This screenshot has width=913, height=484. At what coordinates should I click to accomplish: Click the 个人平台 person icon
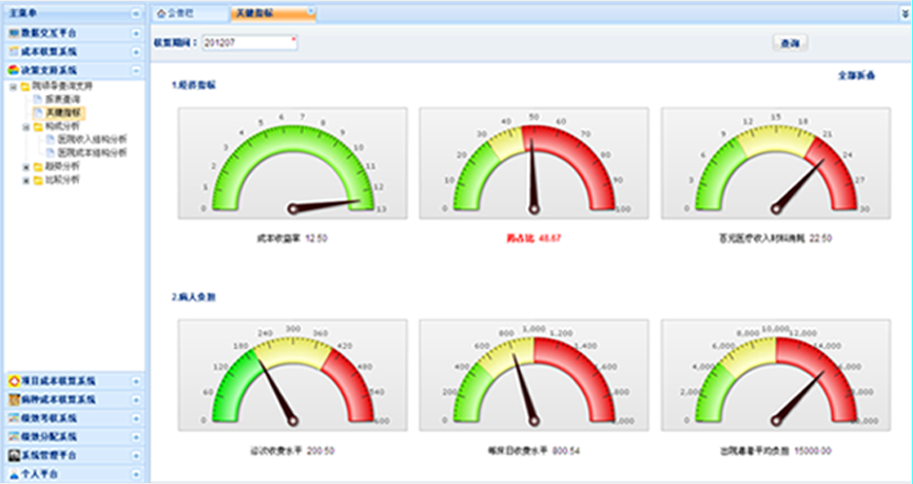[14, 474]
